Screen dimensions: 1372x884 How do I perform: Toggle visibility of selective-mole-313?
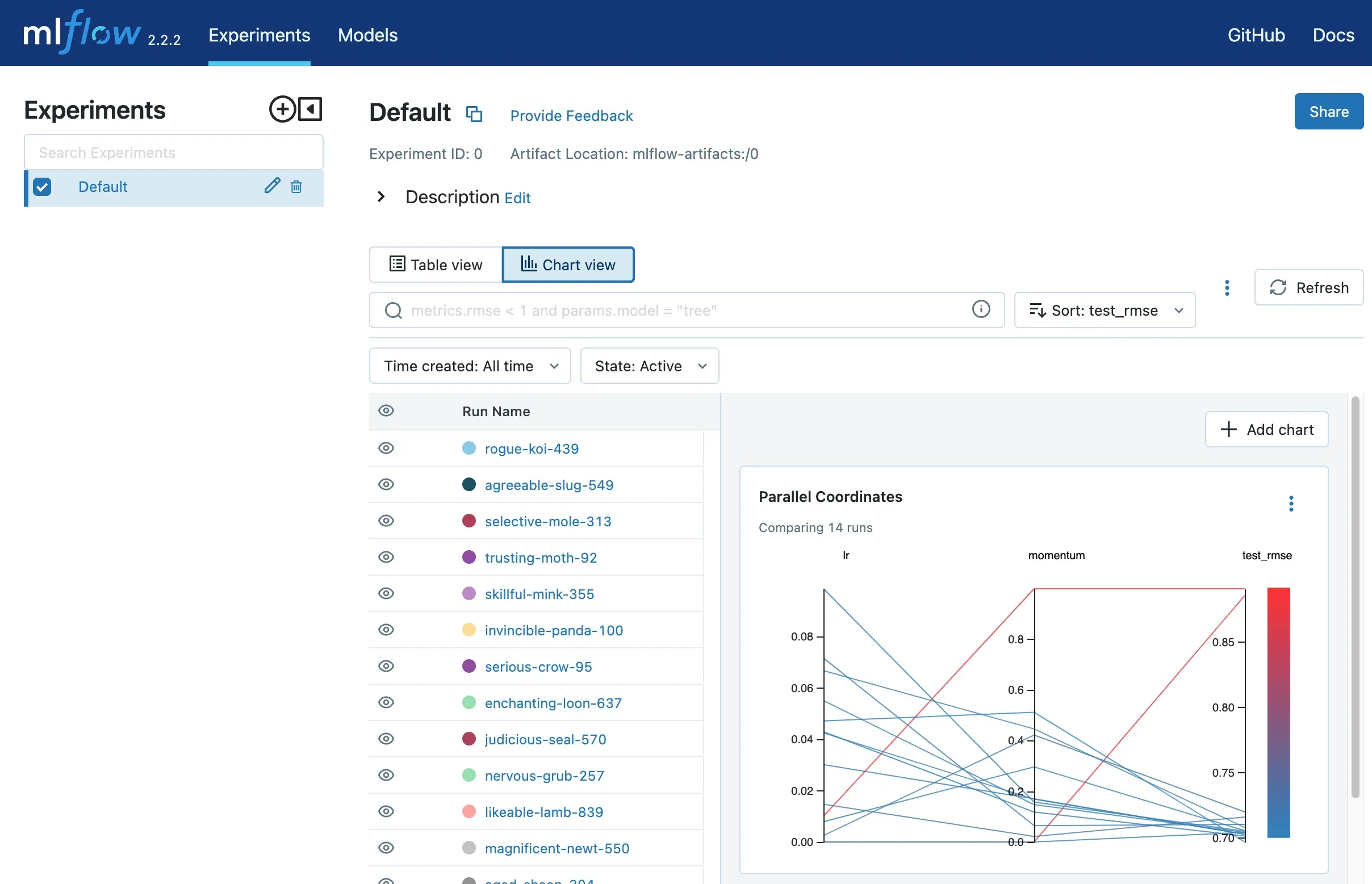(386, 521)
